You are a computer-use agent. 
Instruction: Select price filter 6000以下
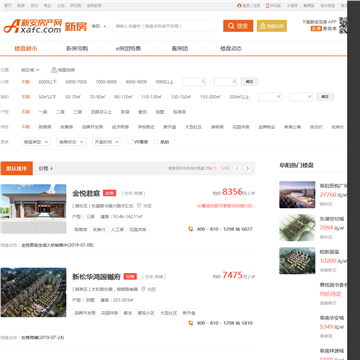(x=47, y=82)
